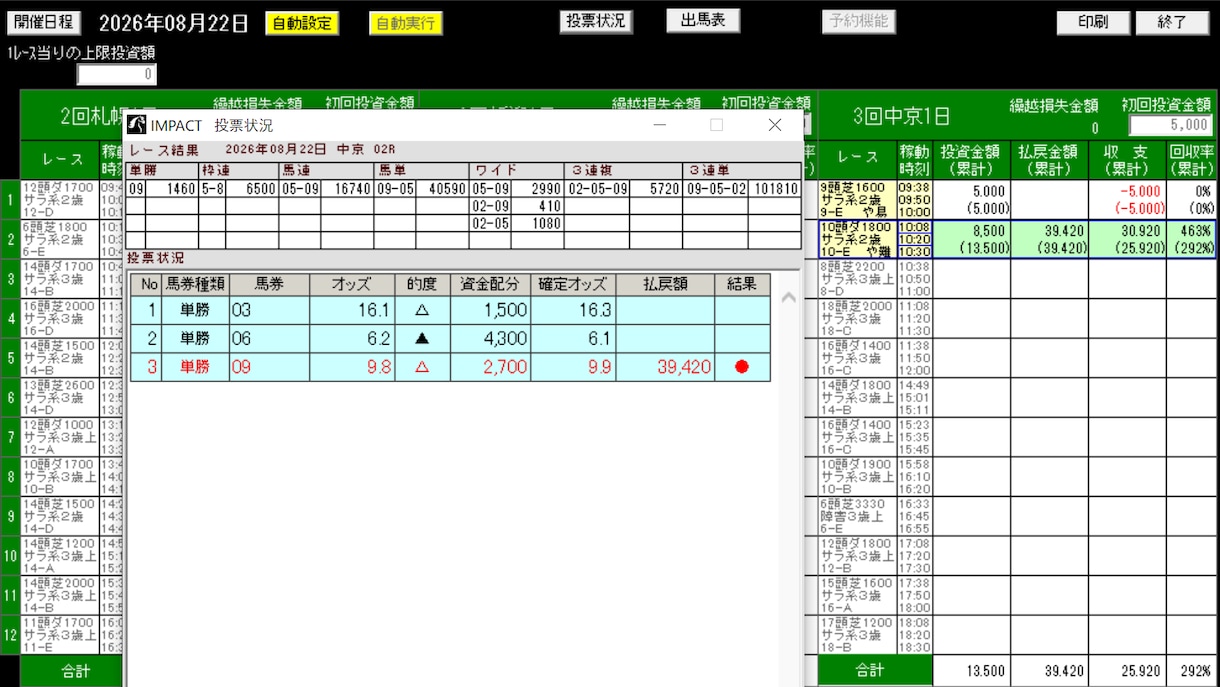Click the 終了 exit button
This screenshot has width=1220, height=687.
click(1172, 22)
